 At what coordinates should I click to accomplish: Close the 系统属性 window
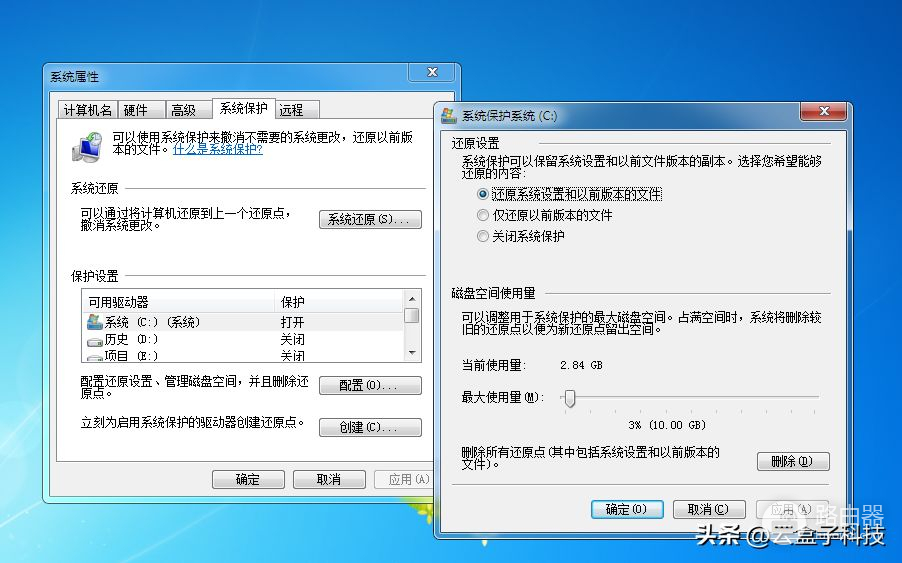tap(433, 74)
